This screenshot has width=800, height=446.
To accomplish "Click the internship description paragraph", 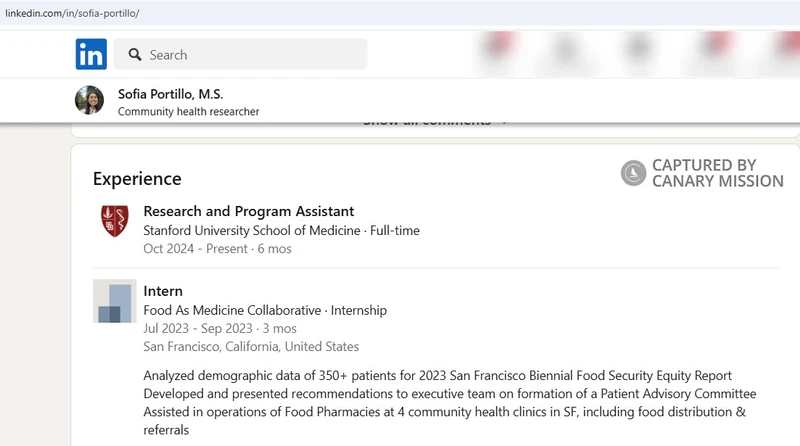I will click(449, 403).
